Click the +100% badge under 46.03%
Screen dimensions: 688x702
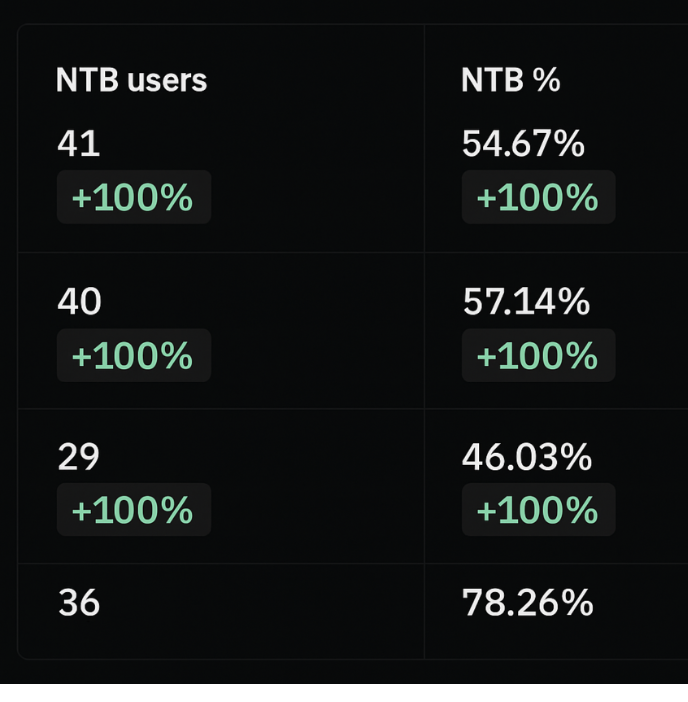coord(538,510)
